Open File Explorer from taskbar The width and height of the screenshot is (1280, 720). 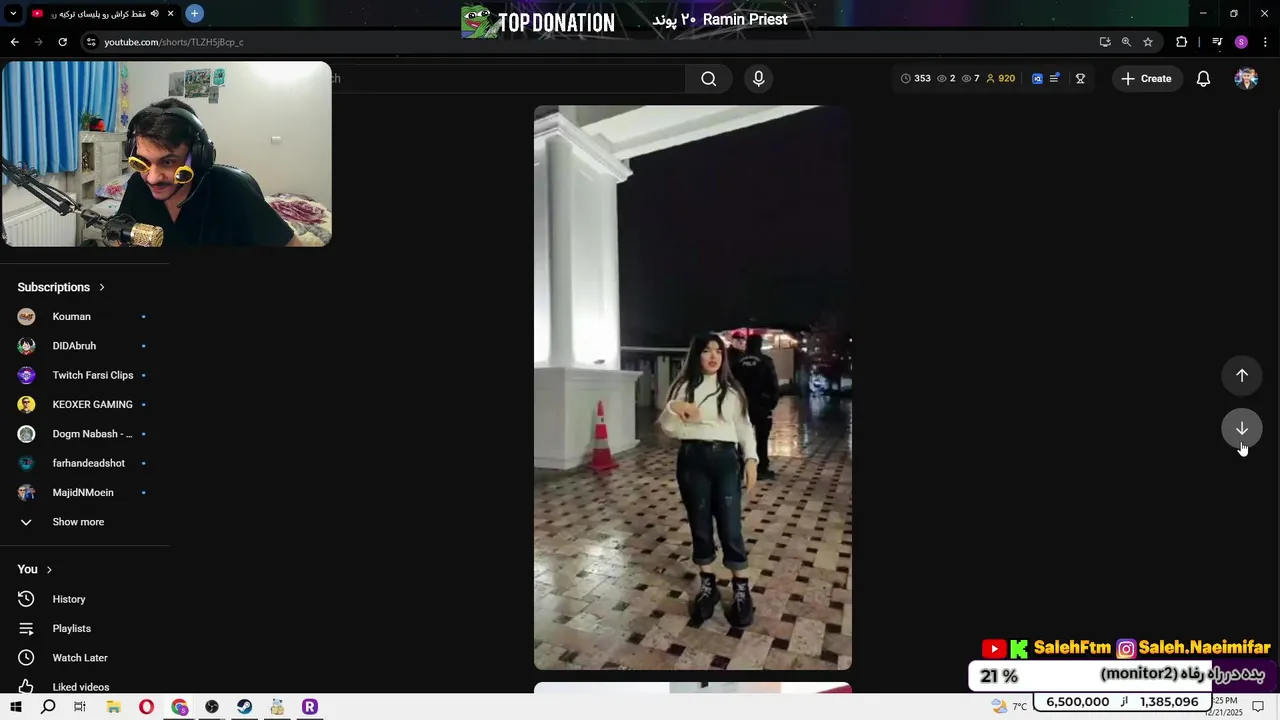[113, 707]
